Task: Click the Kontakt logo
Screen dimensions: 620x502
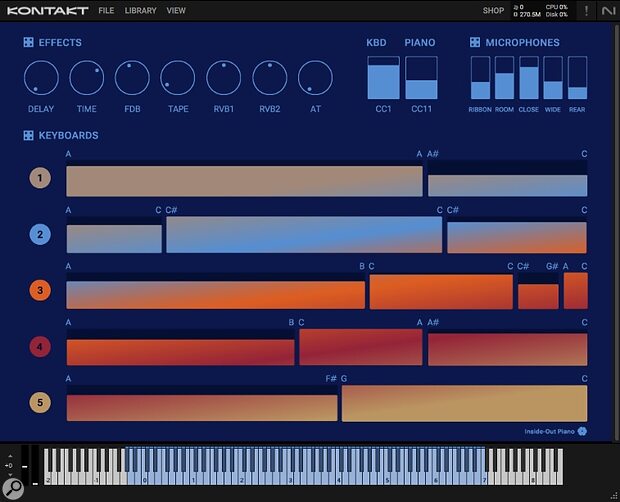Action: 47,11
